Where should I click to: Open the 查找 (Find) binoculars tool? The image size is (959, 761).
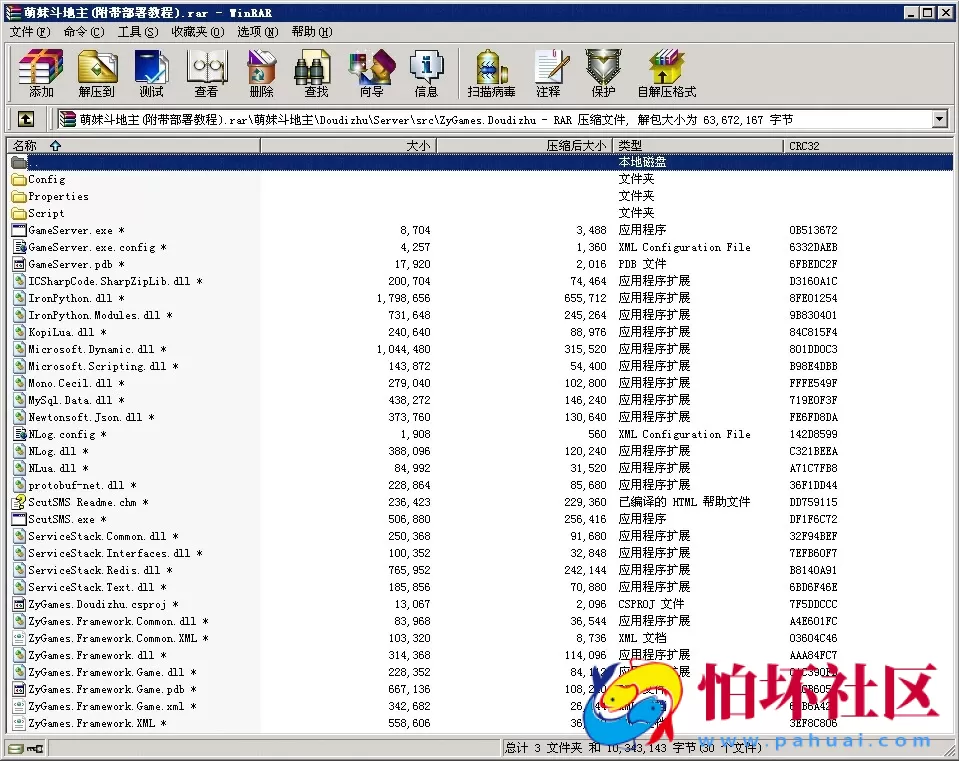(316, 73)
